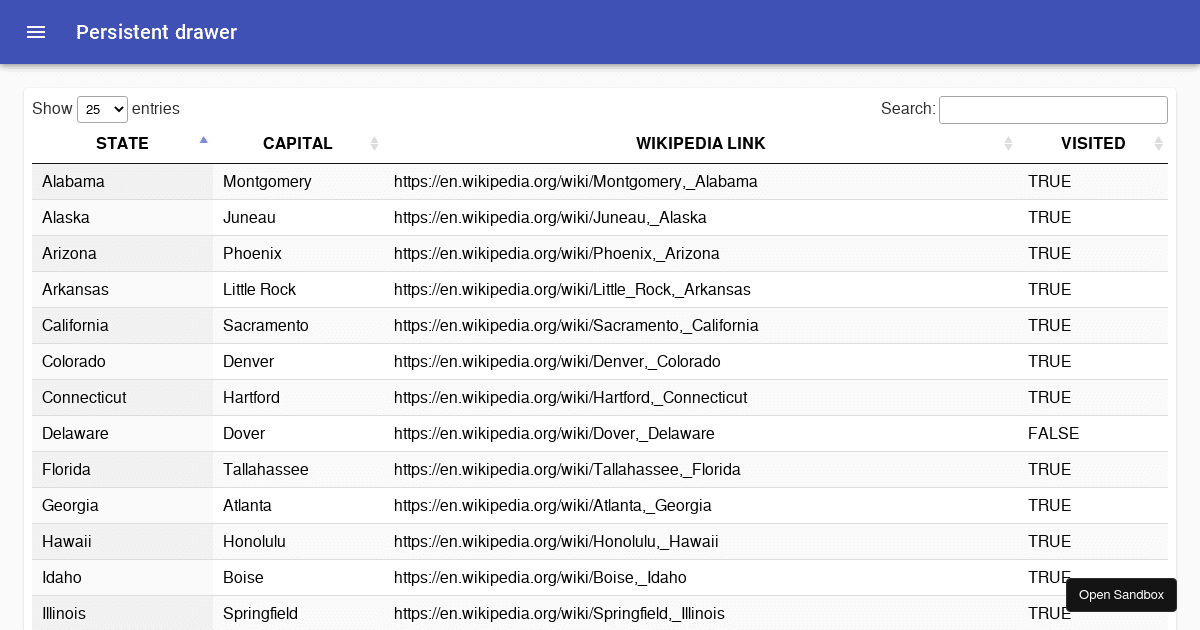Select the WIKIPEDIA LINK column header

tap(701, 144)
